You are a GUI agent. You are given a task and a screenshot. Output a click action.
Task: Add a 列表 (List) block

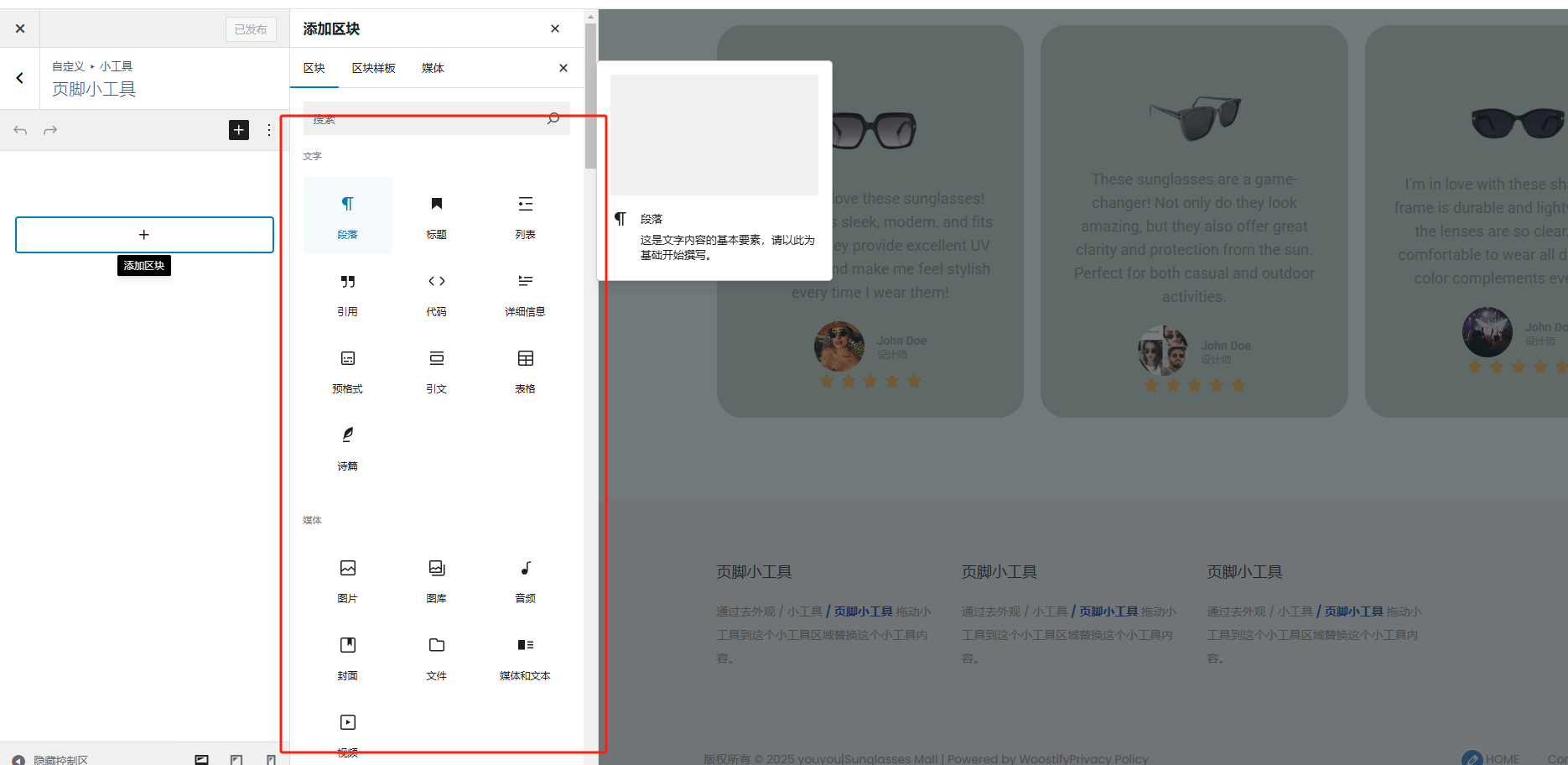[x=525, y=216]
